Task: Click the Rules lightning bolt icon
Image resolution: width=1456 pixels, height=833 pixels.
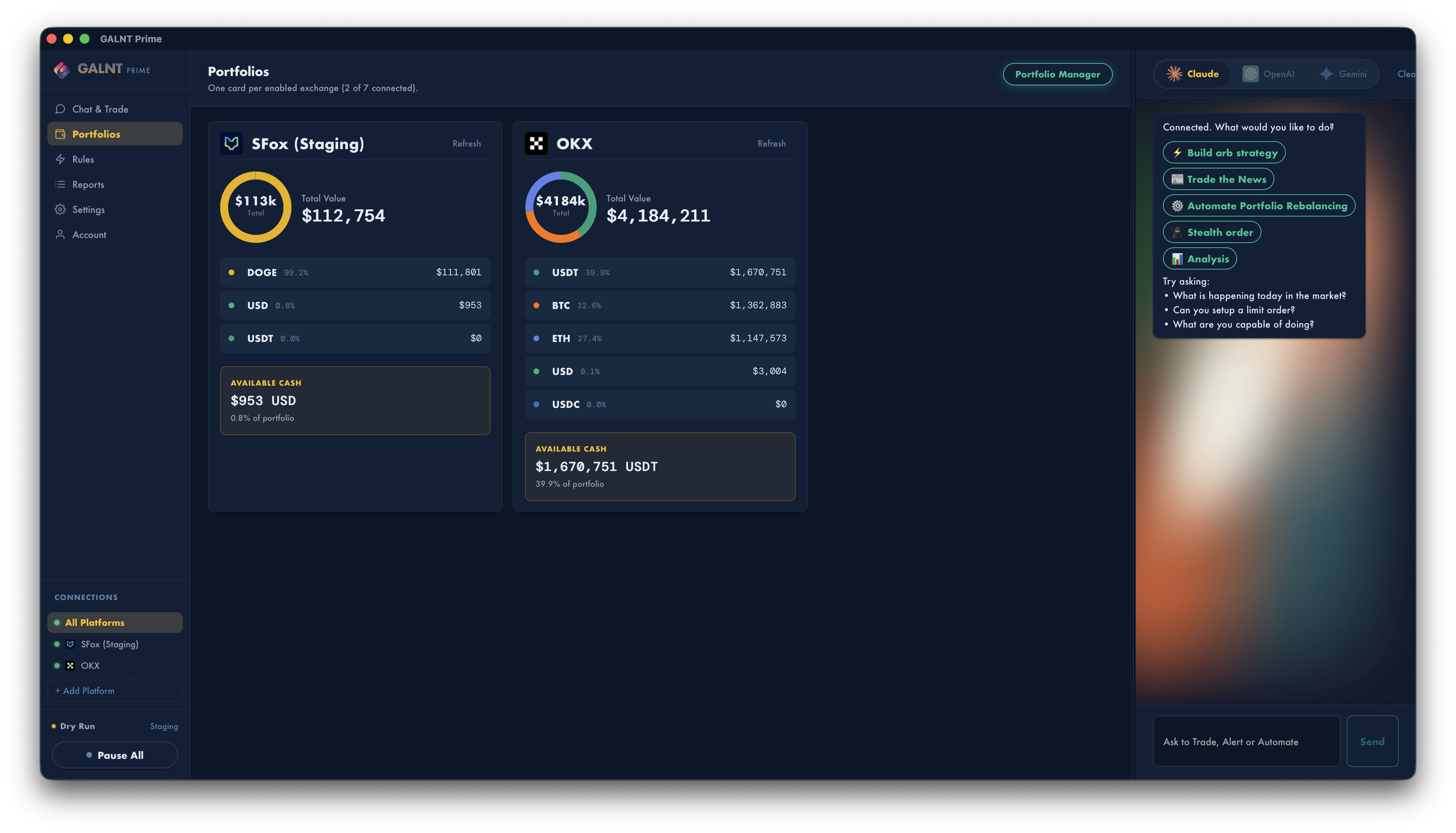Action: pos(60,159)
